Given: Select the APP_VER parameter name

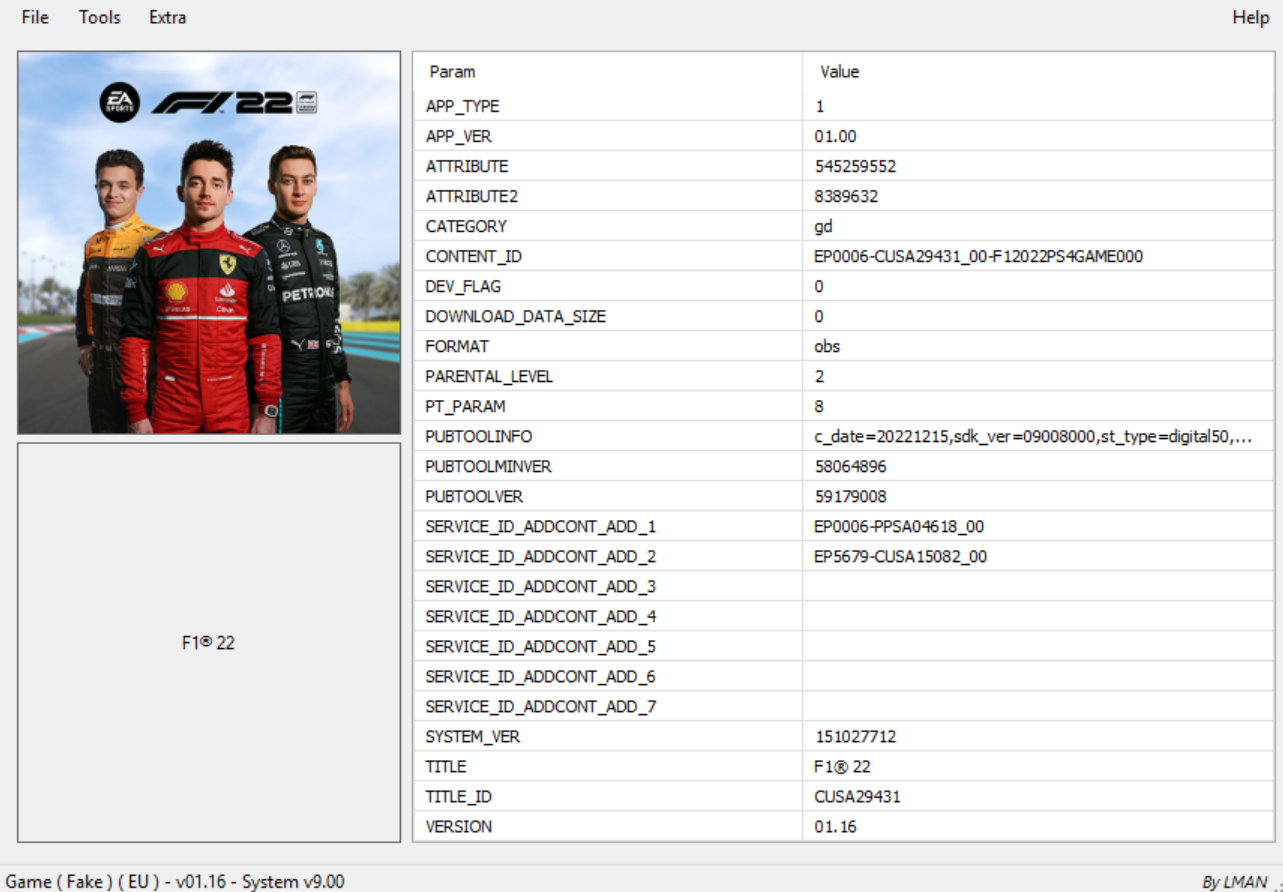Looking at the screenshot, I should (x=459, y=136).
